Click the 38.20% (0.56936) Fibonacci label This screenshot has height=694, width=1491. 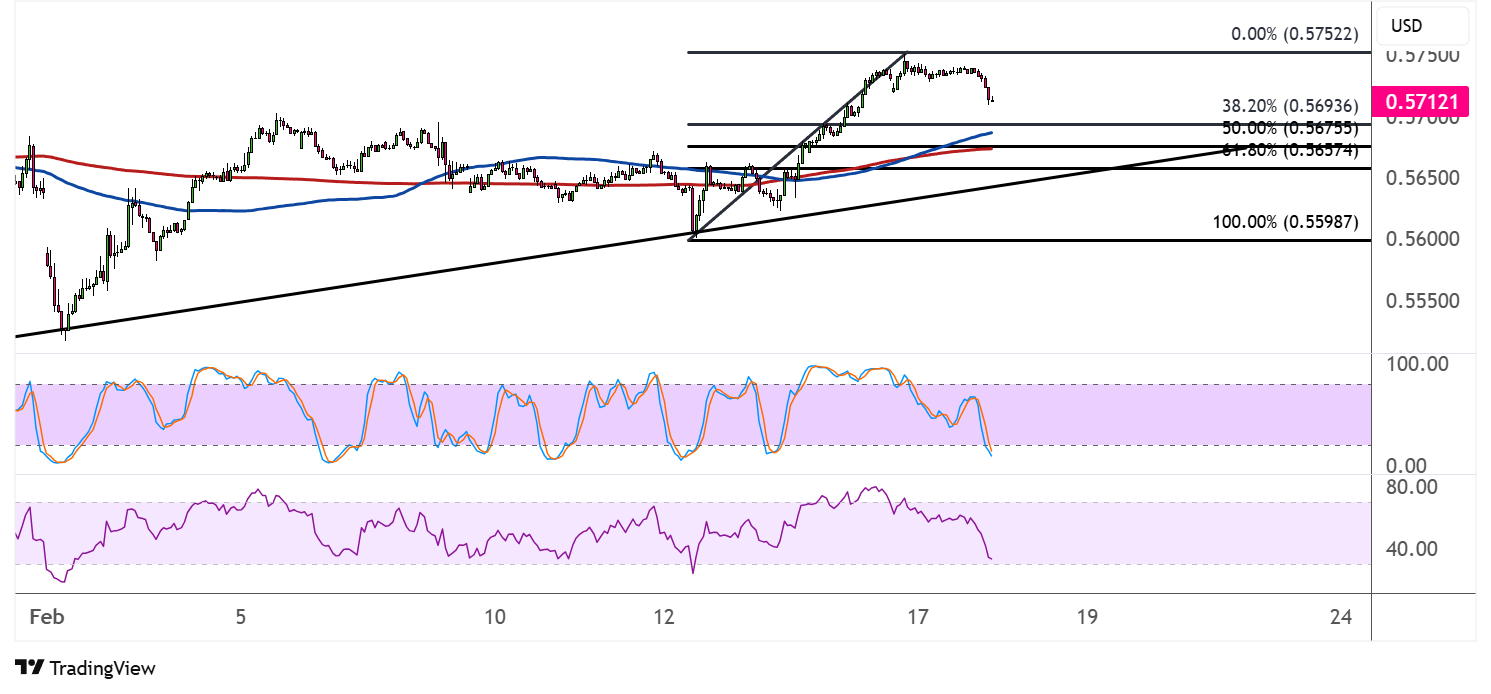point(1290,105)
